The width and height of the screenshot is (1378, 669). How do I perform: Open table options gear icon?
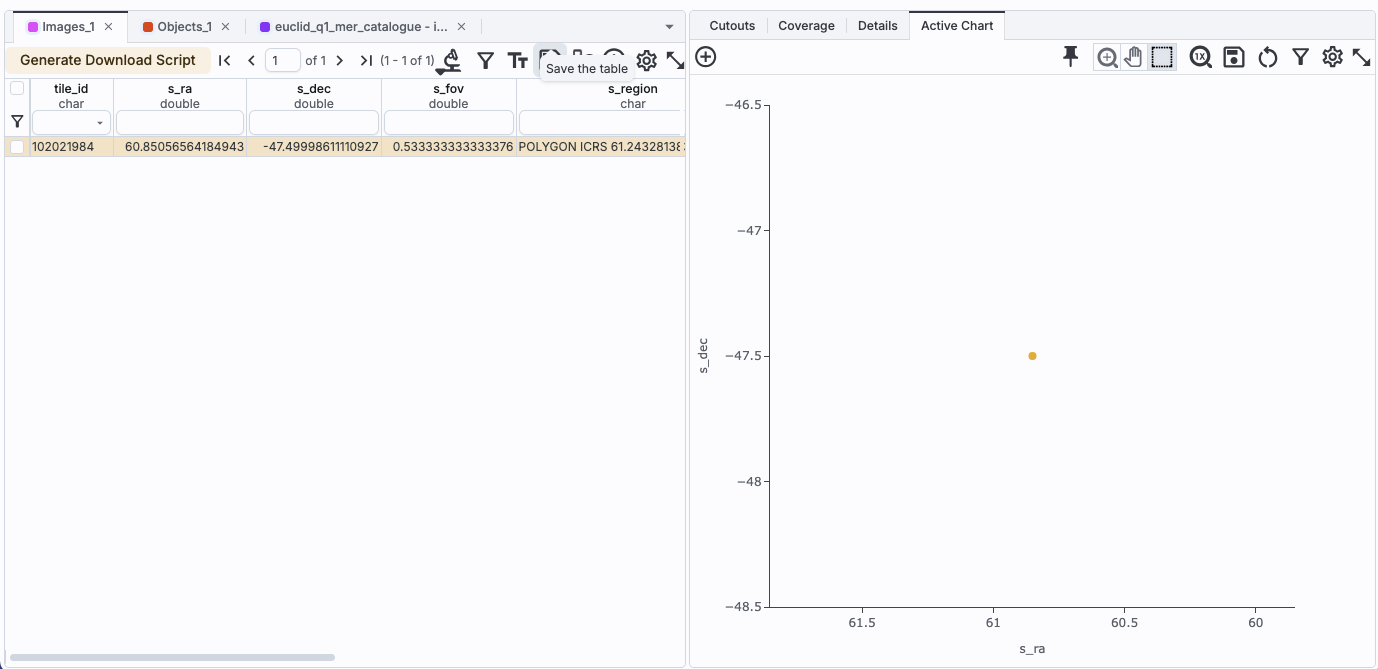point(646,61)
